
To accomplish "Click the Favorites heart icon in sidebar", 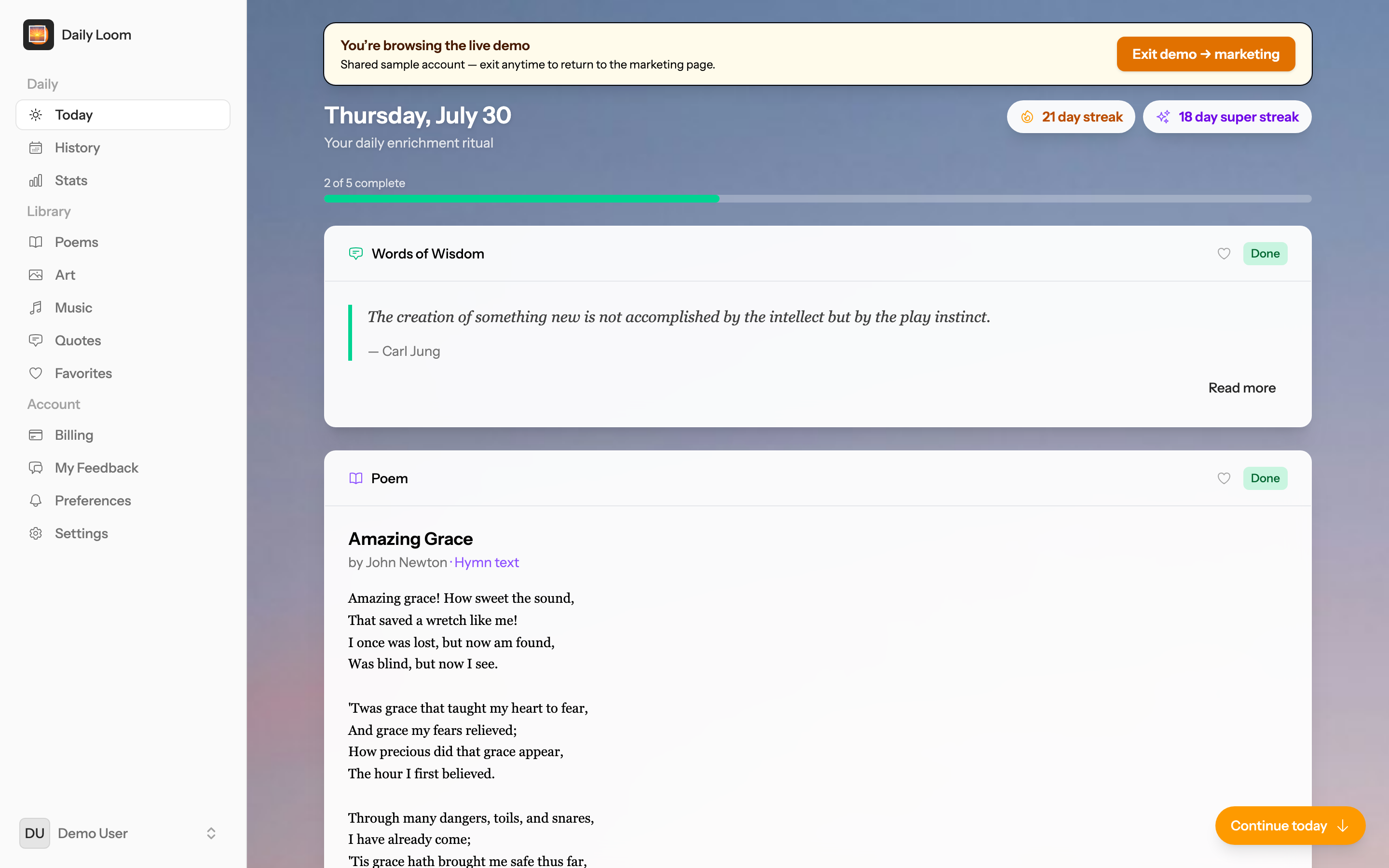I will pos(36,373).
